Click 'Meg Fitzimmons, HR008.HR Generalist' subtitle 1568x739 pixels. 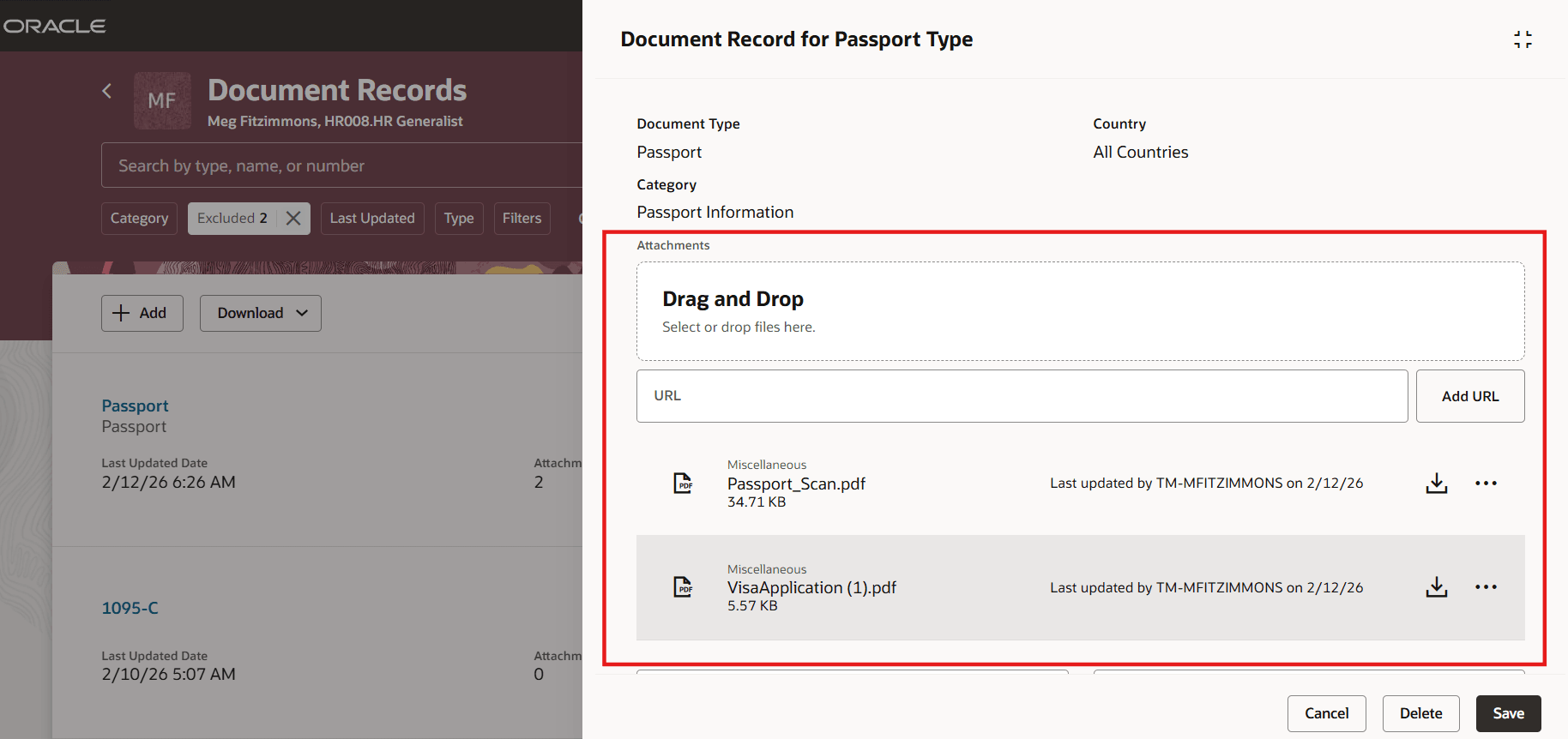pos(335,121)
